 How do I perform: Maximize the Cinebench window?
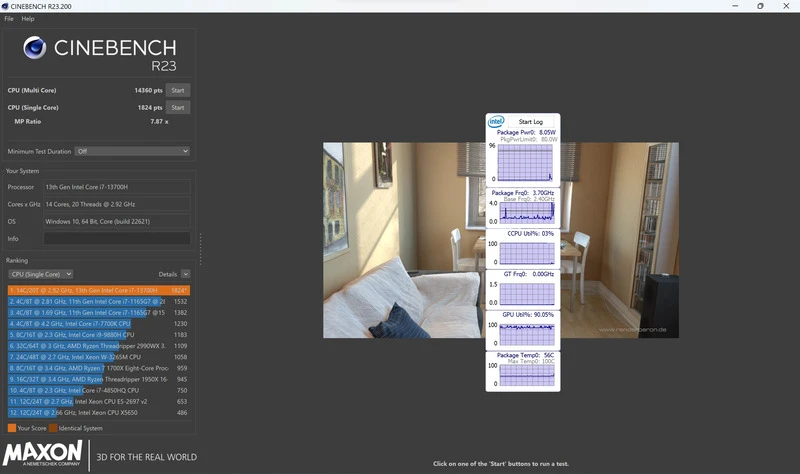760,6
